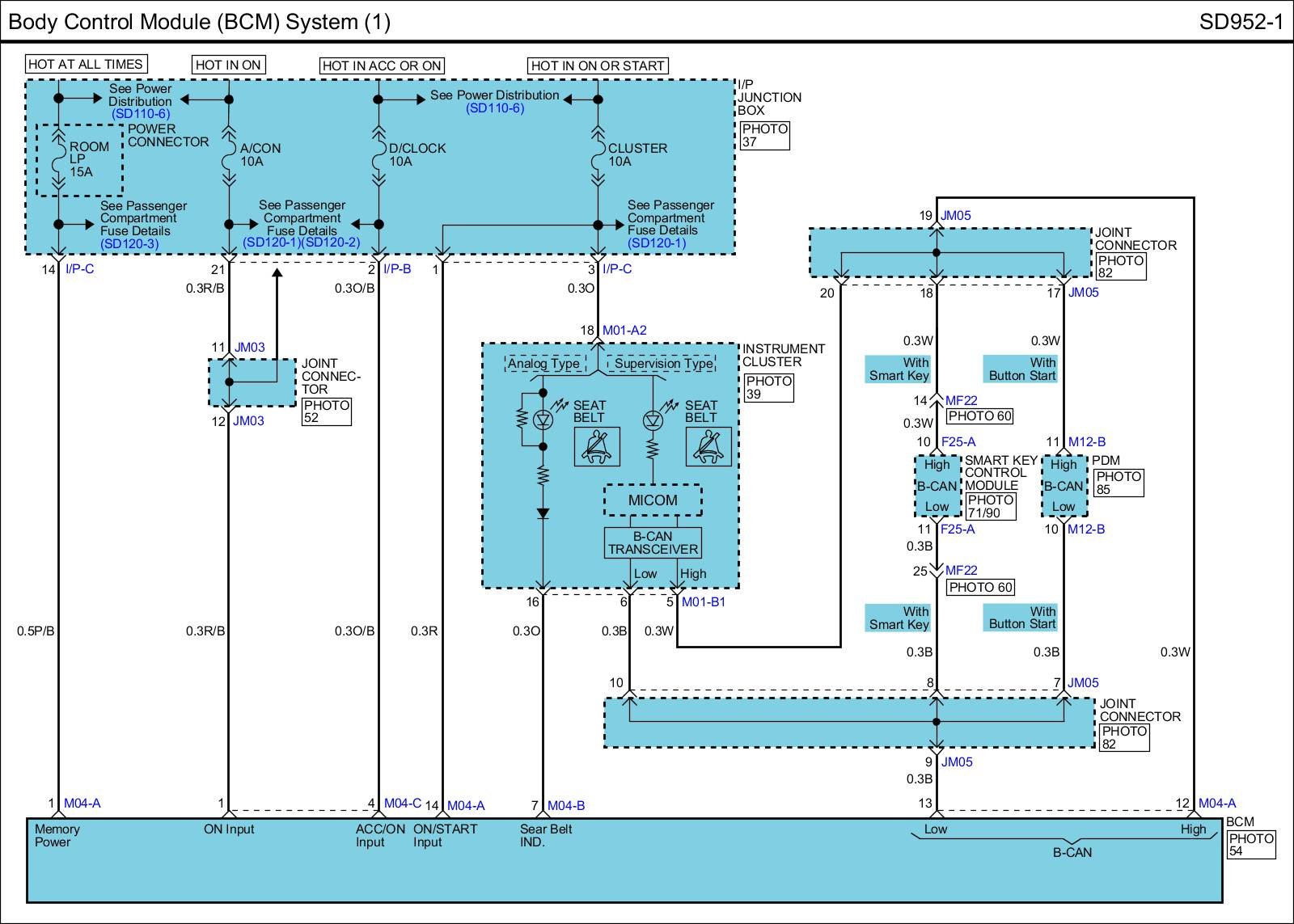
Task: Click the CLUSTER 10A fuse symbol
Action: 598,155
